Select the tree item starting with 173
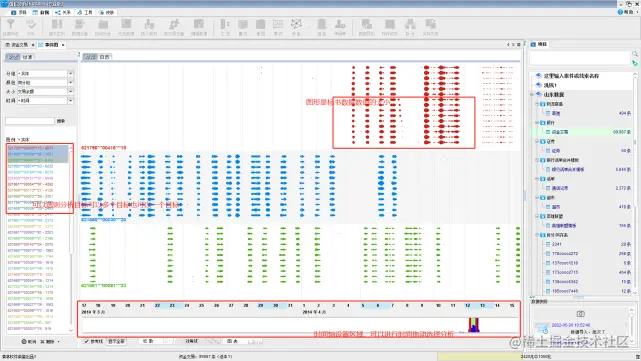The width and height of the screenshot is (641, 361). (565, 272)
